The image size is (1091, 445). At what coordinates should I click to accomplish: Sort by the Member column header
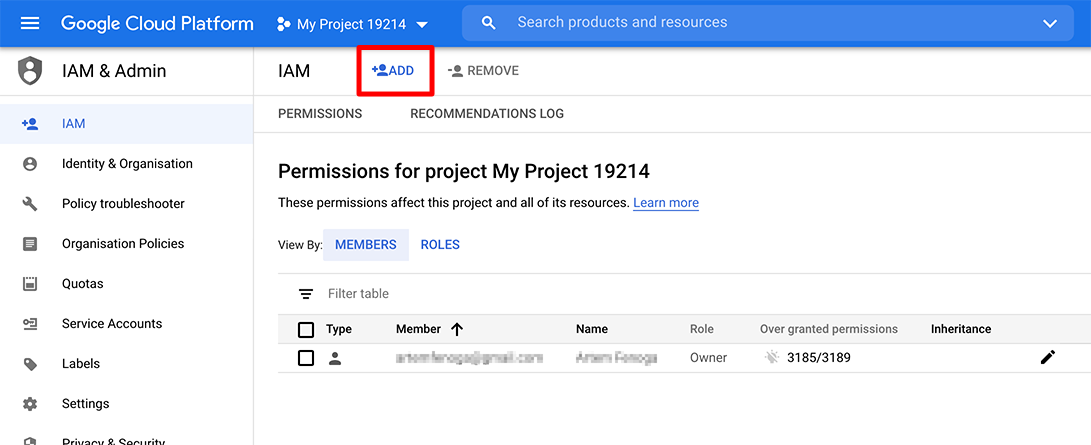[418, 330]
